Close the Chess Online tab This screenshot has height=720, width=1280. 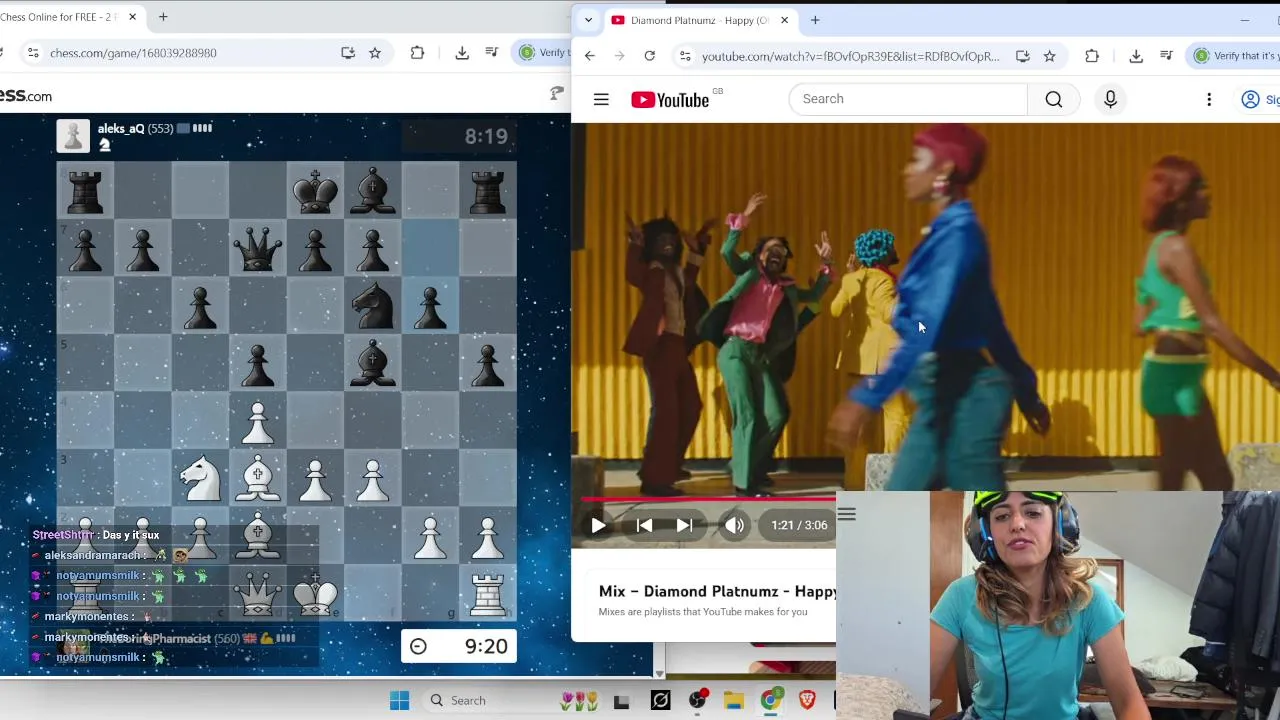(132, 17)
